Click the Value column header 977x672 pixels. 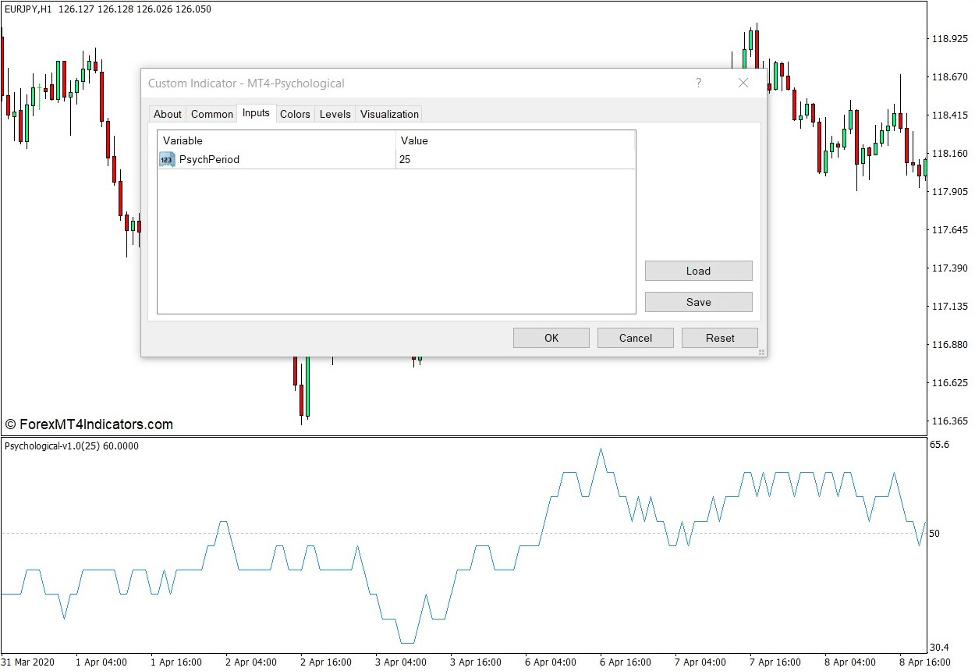click(514, 141)
